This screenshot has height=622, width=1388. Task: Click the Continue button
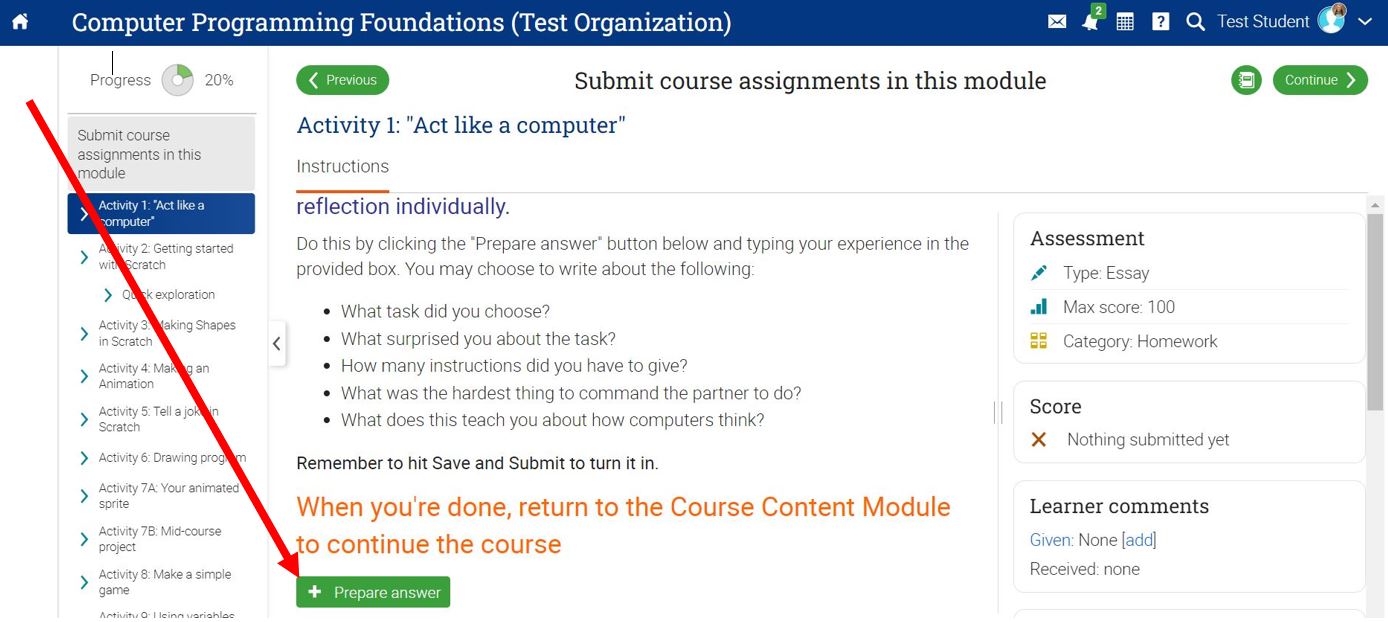(1319, 80)
